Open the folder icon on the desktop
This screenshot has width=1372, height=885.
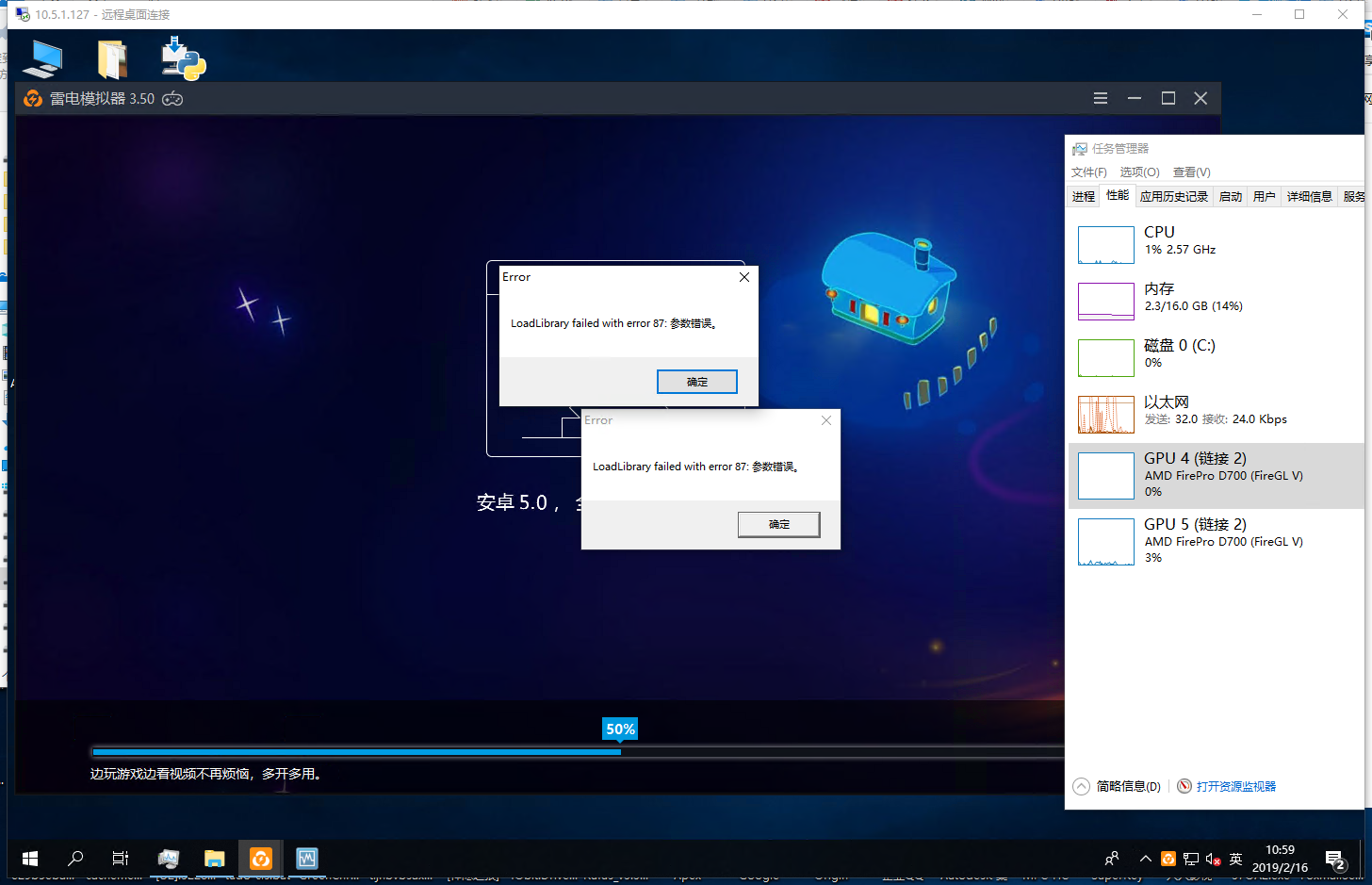tap(112, 59)
